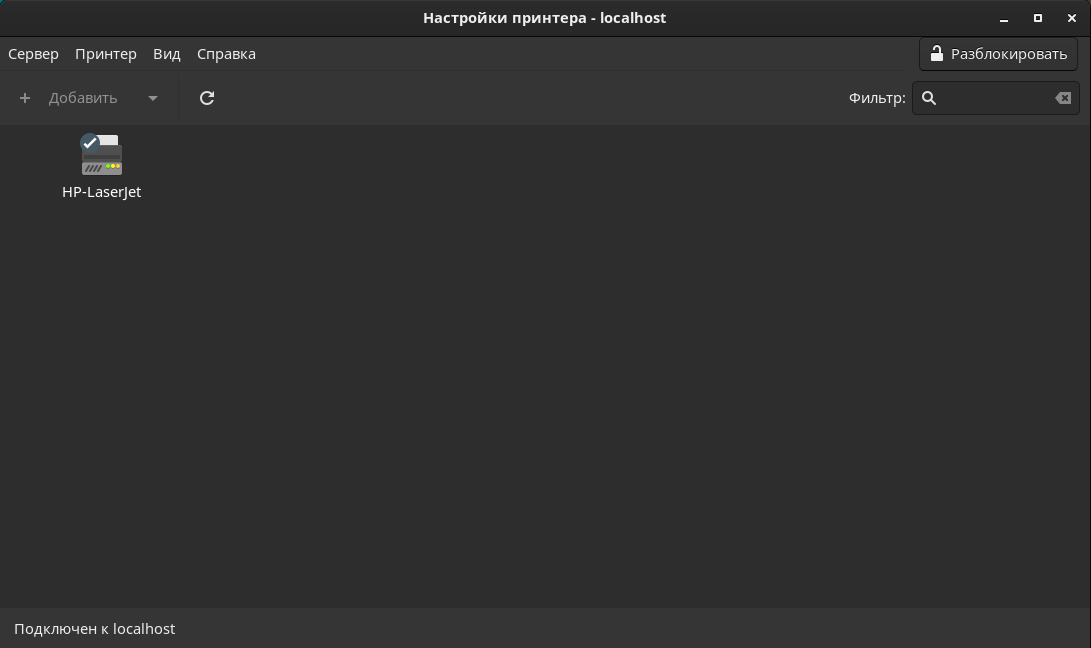1091x648 pixels.
Task: Open the Сервер menu
Action: (x=33, y=54)
